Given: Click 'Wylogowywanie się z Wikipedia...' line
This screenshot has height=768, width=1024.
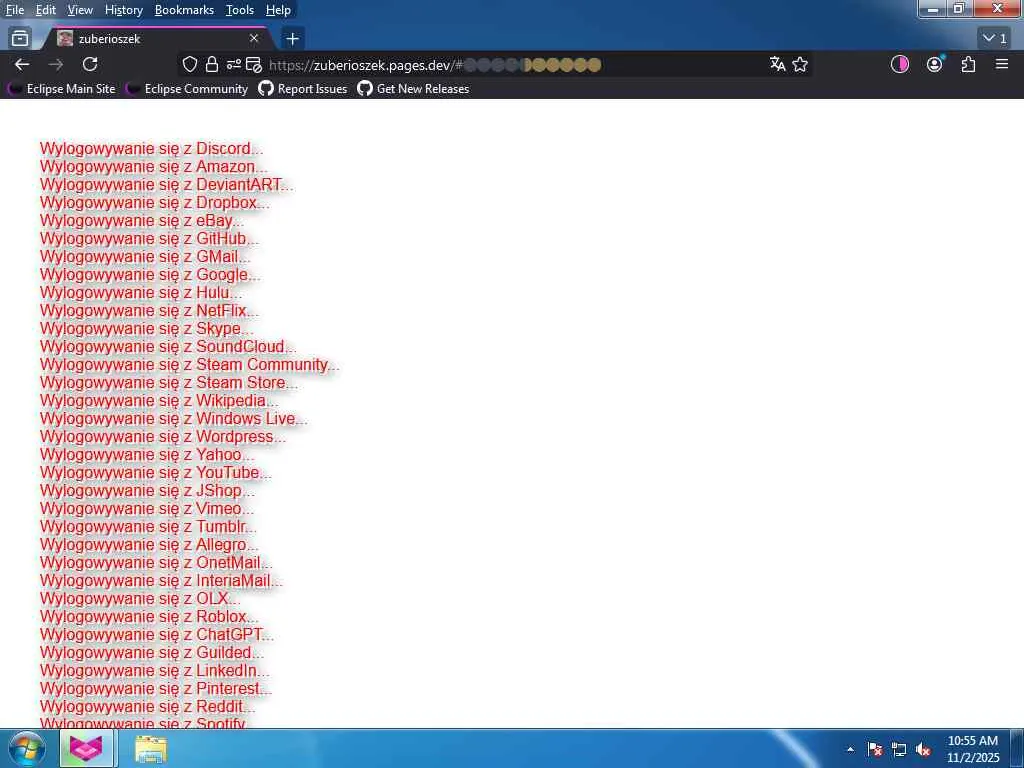Looking at the screenshot, I should click(159, 400).
